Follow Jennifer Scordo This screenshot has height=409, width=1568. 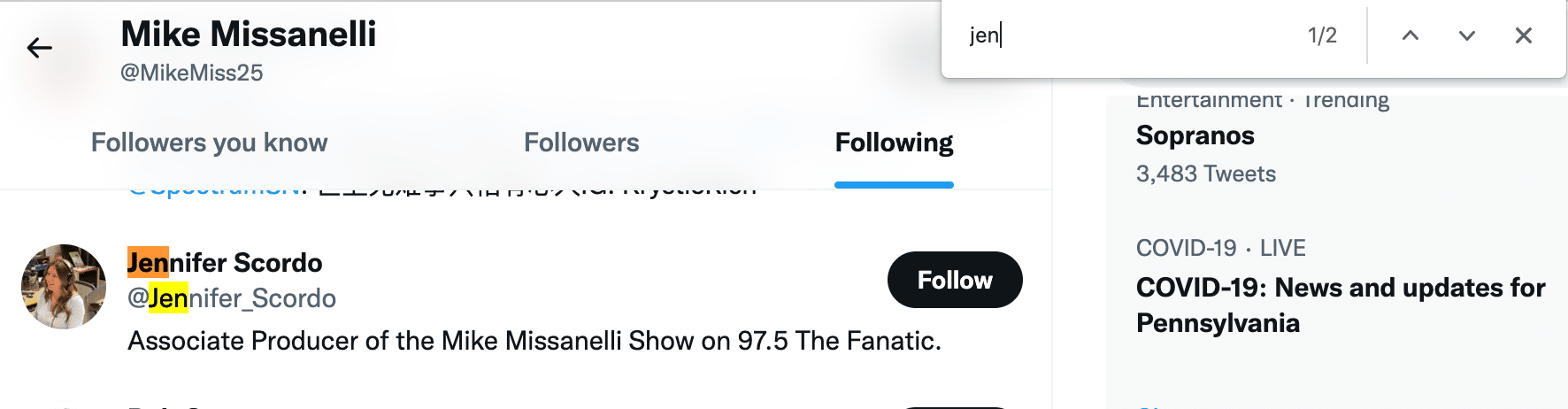tap(955, 280)
